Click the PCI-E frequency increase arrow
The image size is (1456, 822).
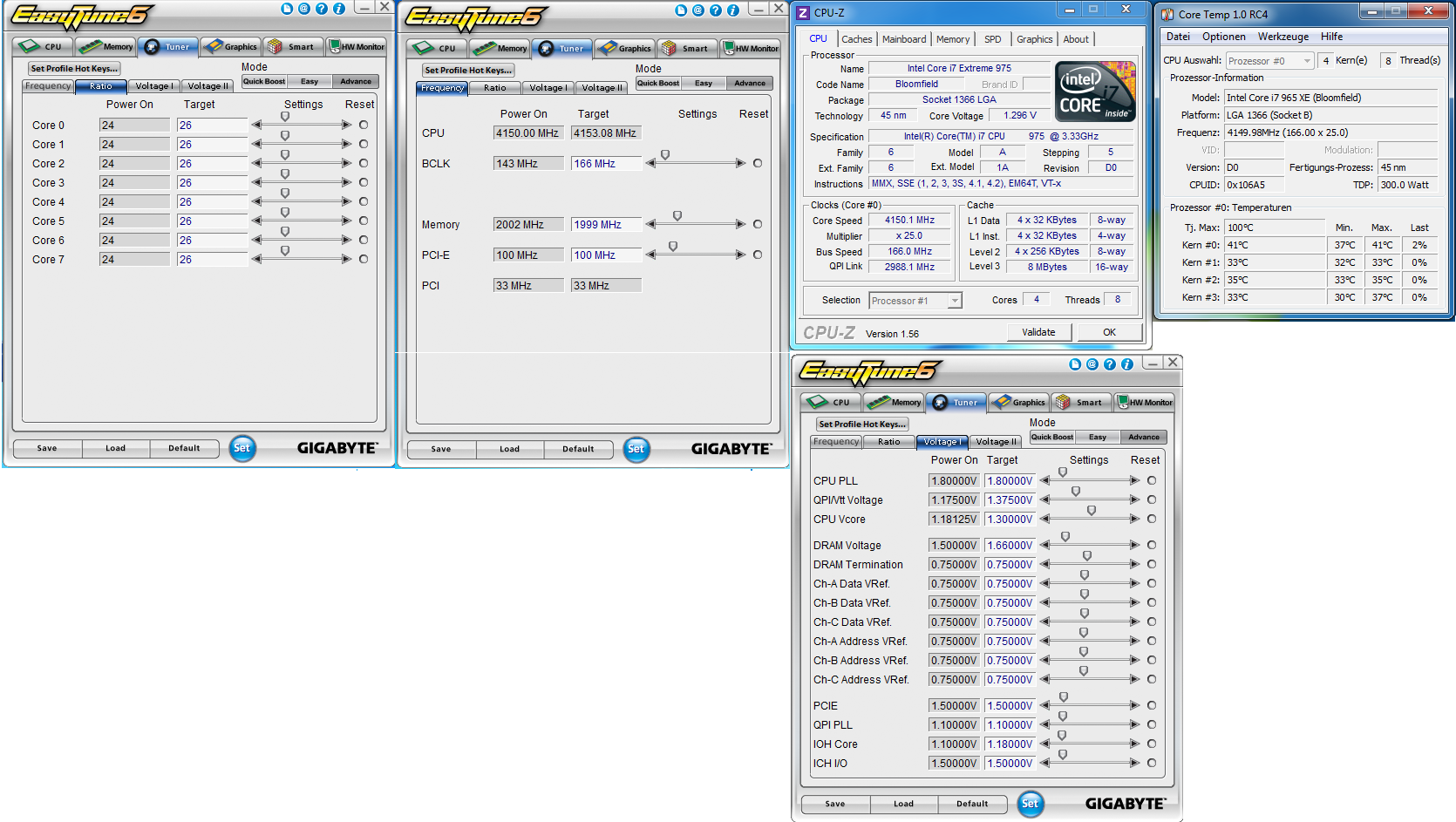(x=740, y=255)
